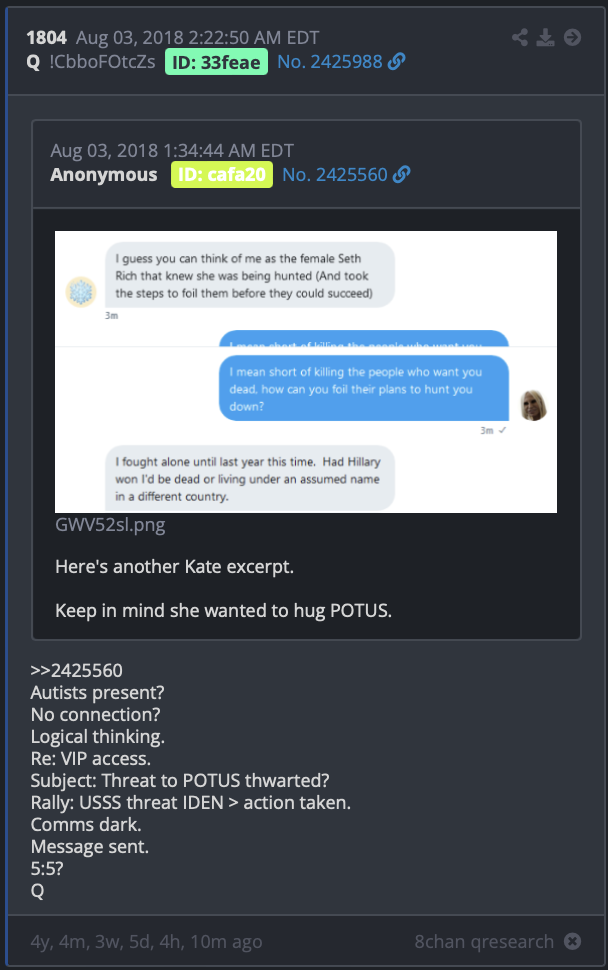The width and height of the screenshot is (608, 970).
Task: Click the Q !CbboFOtcZs tripcode name
Action: [x=91, y=62]
